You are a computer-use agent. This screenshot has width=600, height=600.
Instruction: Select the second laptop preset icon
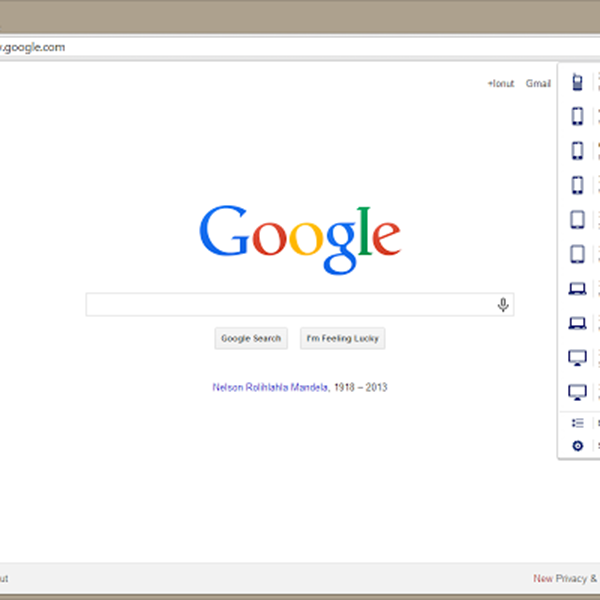click(x=577, y=323)
